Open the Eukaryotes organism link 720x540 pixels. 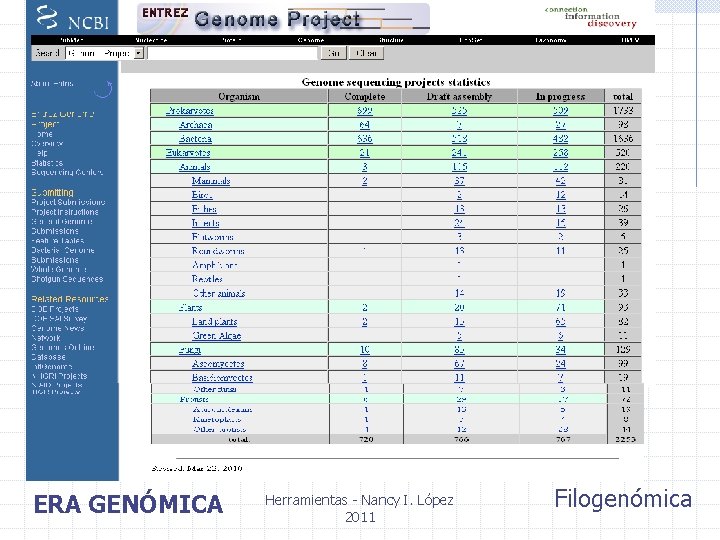(188, 153)
